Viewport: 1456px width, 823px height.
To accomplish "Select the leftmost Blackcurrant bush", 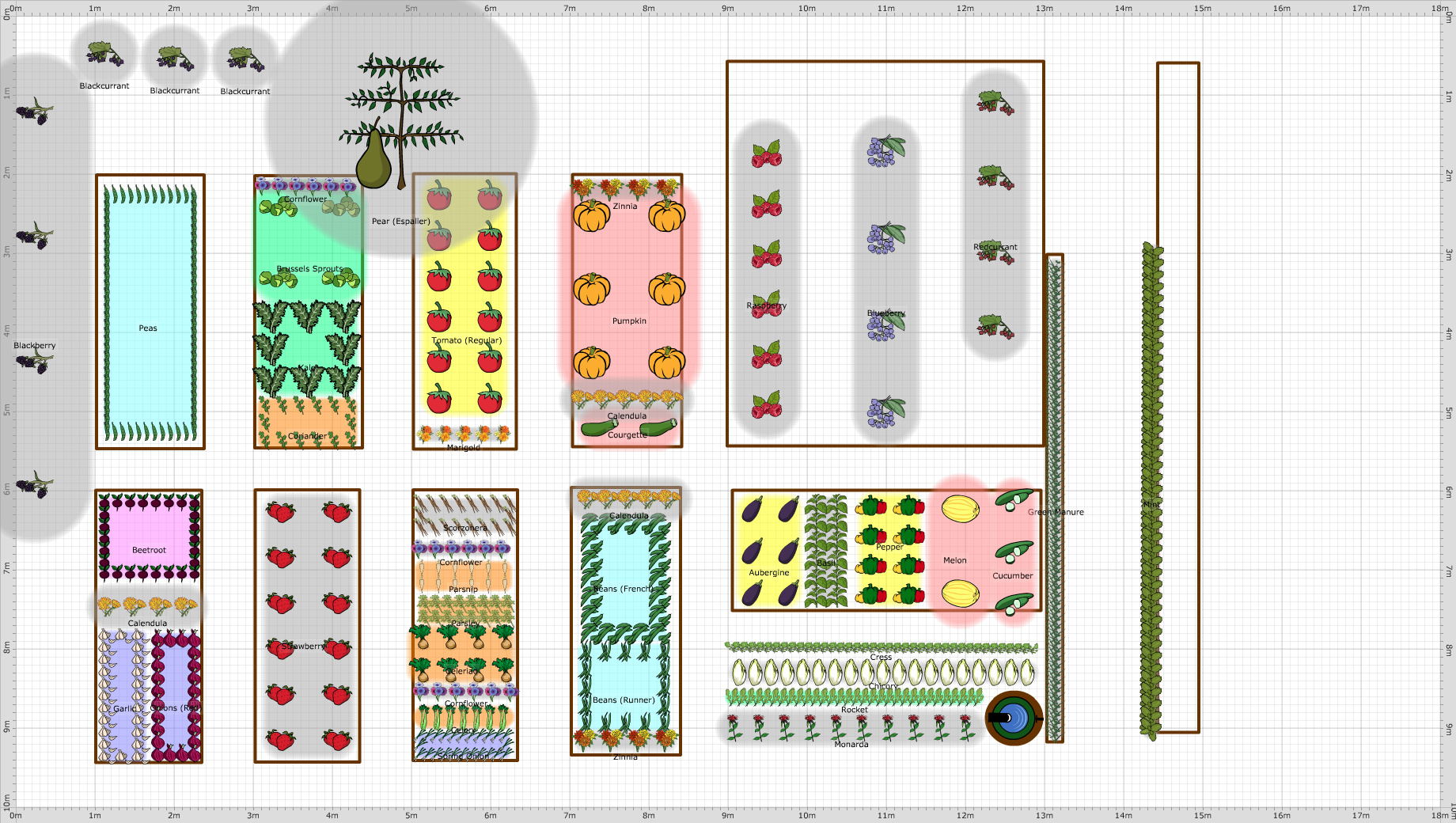I will pos(104,53).
